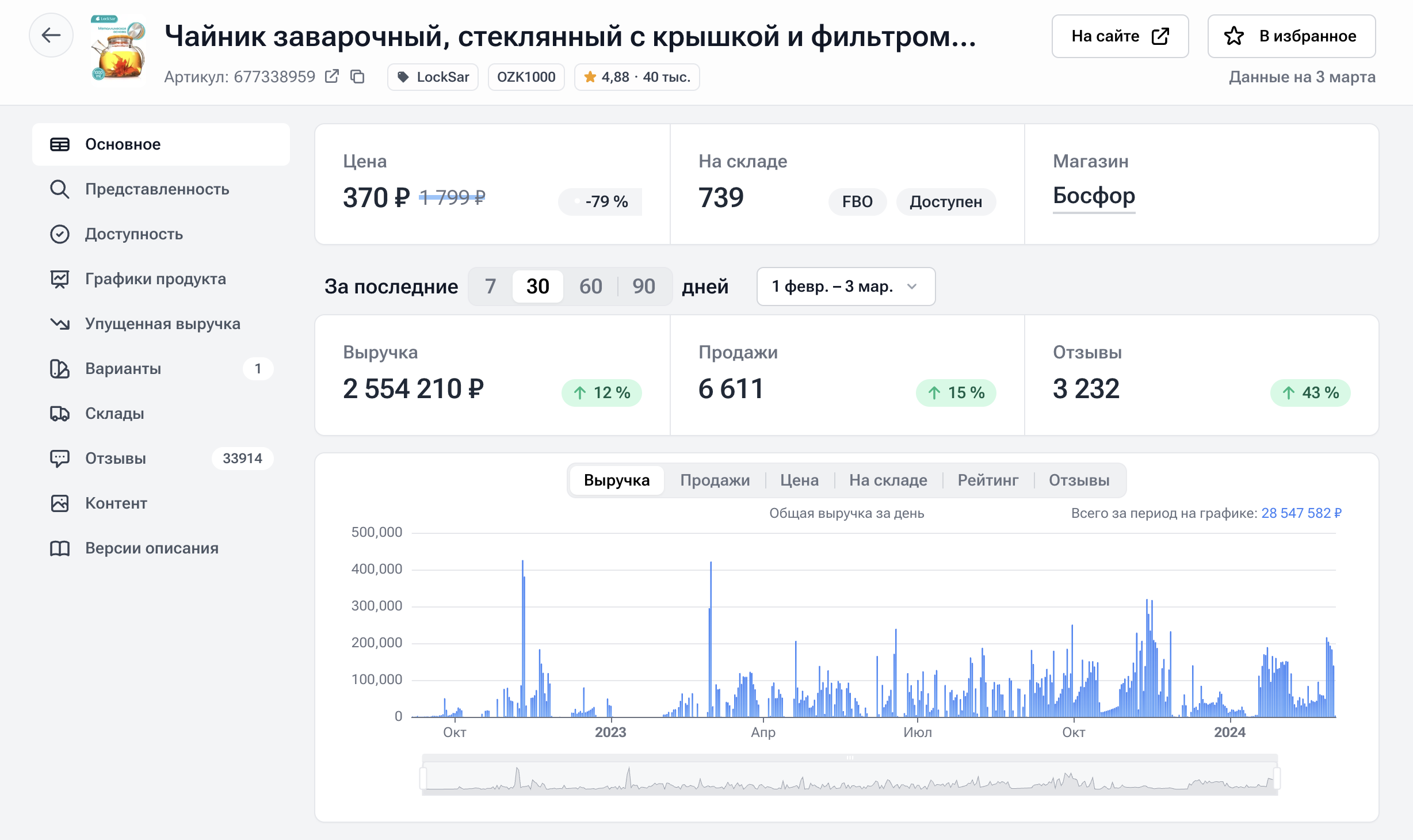Click the date range chevron arrow
This screenshot has height=840, width=1413.
[912, 287]
